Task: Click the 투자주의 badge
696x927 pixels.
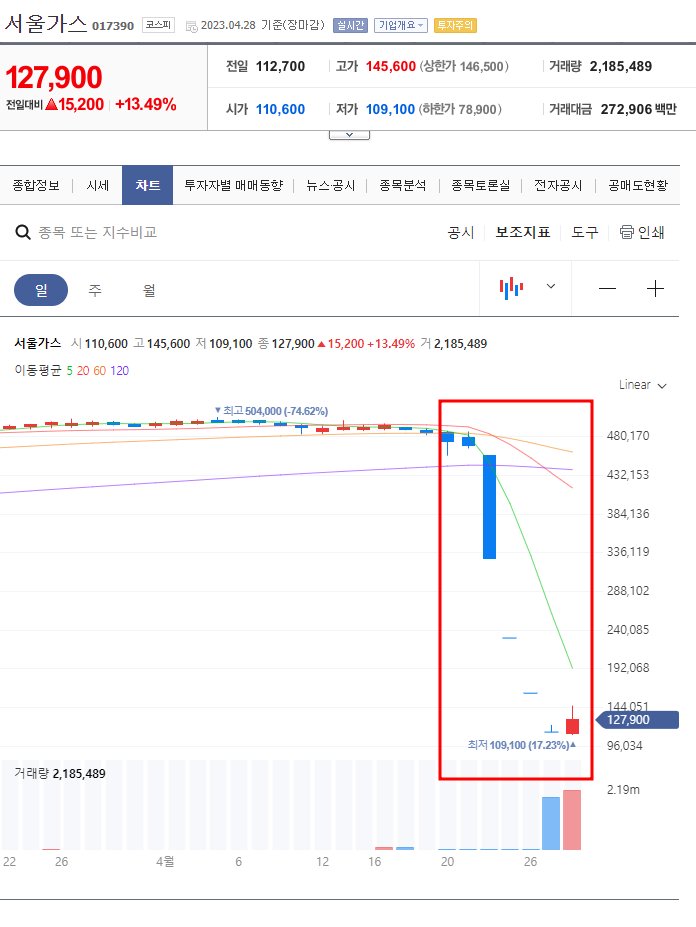Action: tap(455, 25)
